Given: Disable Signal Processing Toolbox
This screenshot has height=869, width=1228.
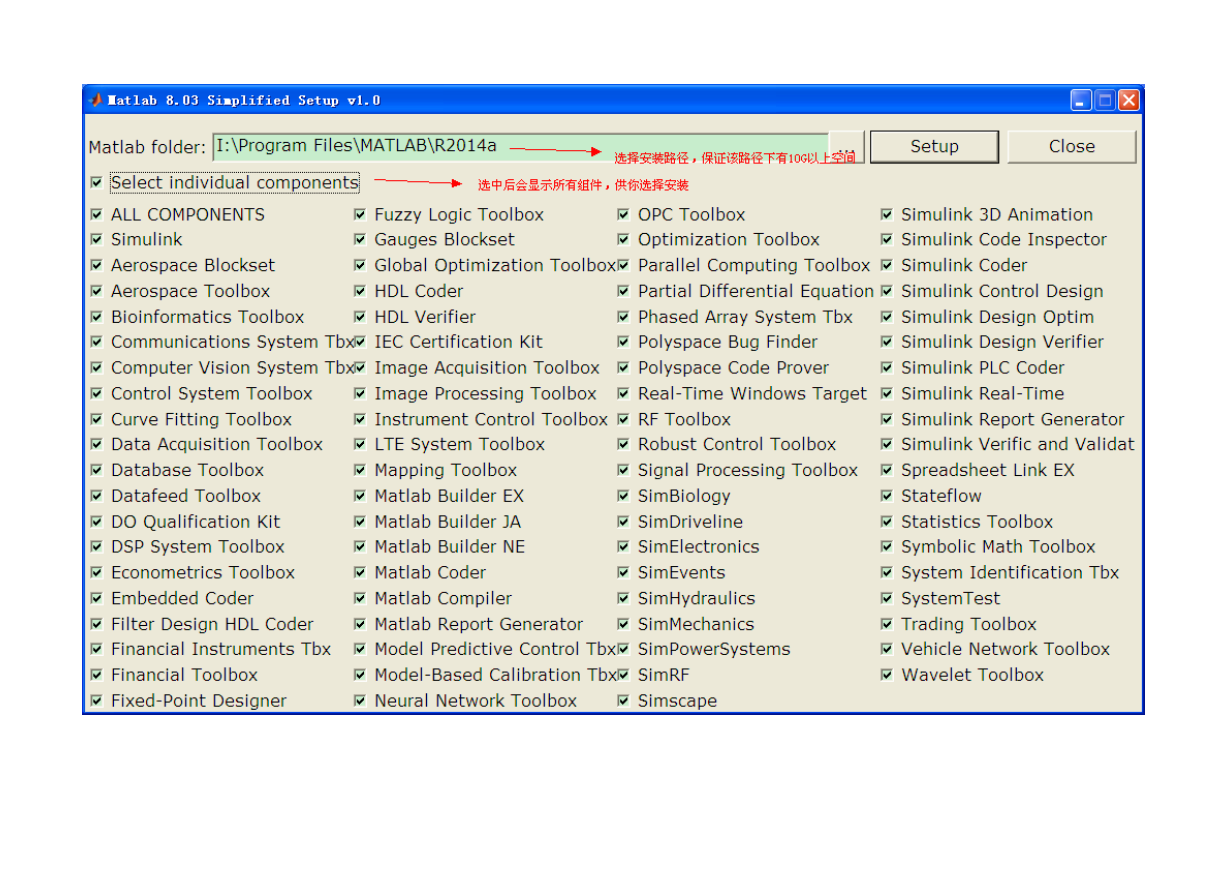Looking at the screenshot, I should tap(624, 470).
